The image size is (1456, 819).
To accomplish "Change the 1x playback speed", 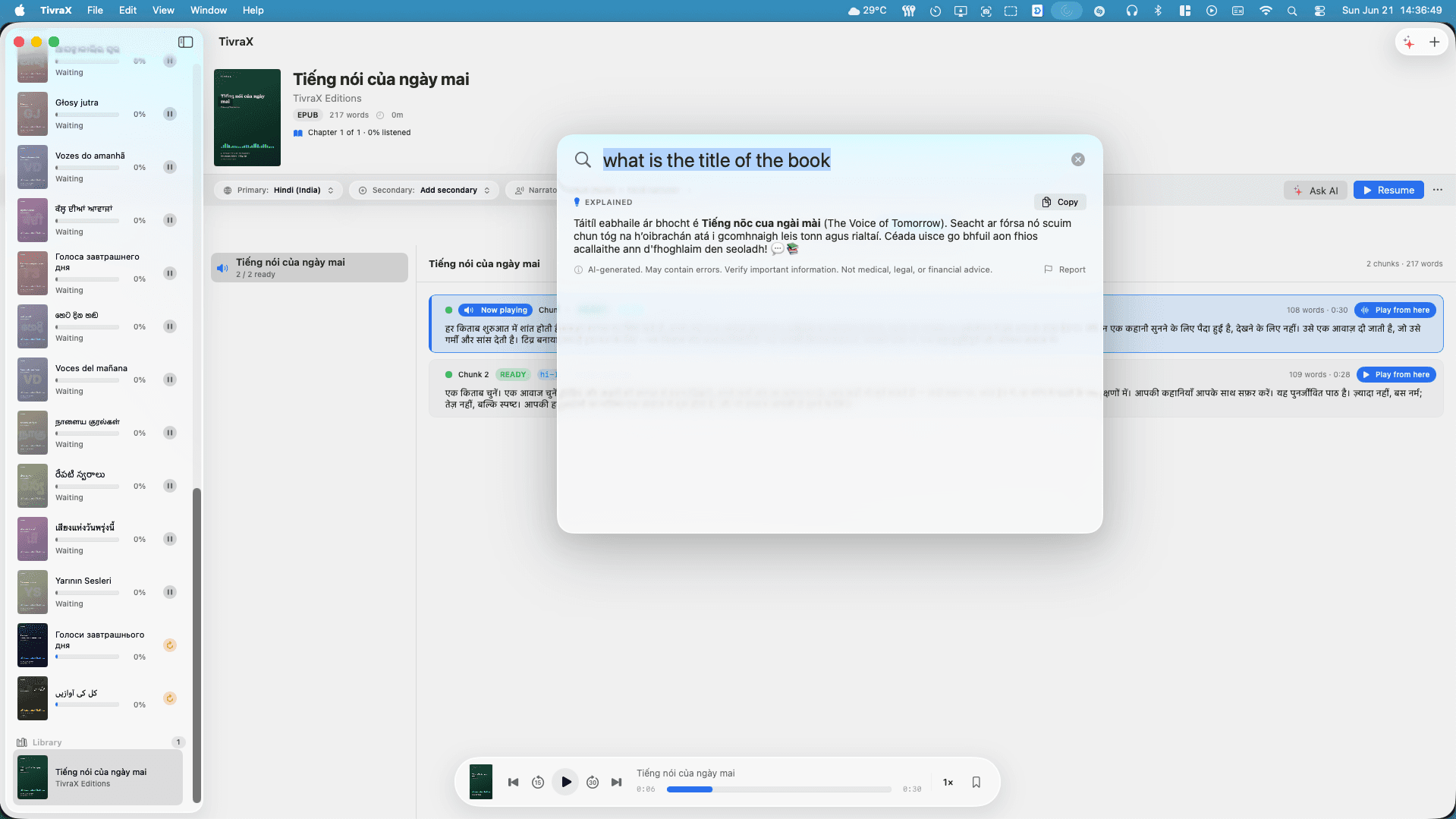I will [948, 782].
